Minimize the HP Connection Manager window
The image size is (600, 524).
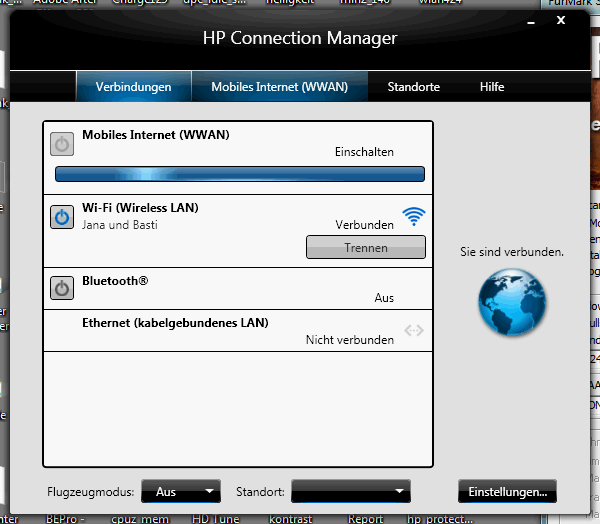point(531,22)
